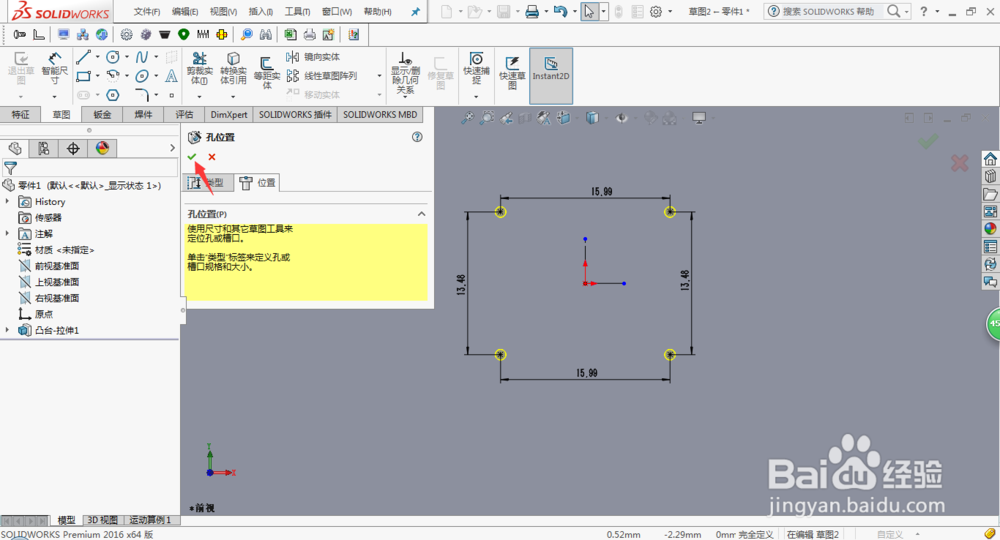Screen dimensions: 1000x540
Task: Expand the 凸台-拉伸1 feature node
Action: [8, 330]
